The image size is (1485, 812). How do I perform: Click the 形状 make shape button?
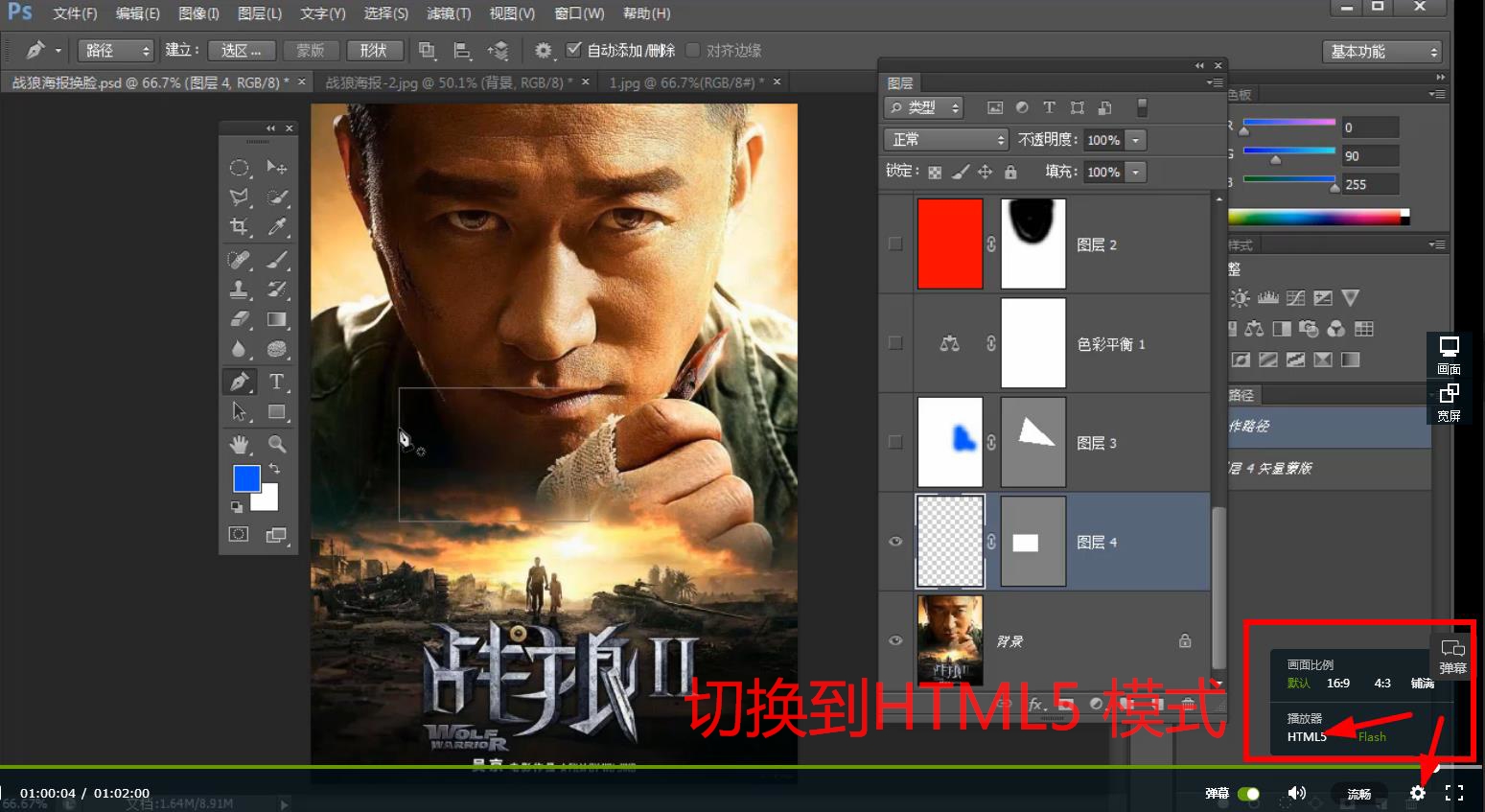pyautogui.click(x=373, y=50)
